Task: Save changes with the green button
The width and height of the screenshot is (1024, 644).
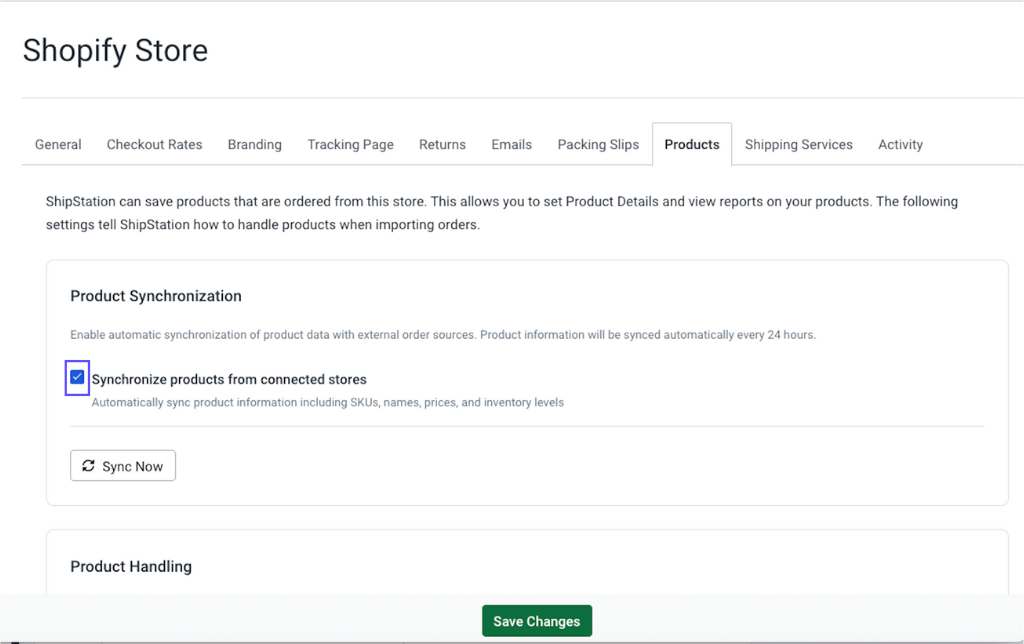Action: click(537, 620)
